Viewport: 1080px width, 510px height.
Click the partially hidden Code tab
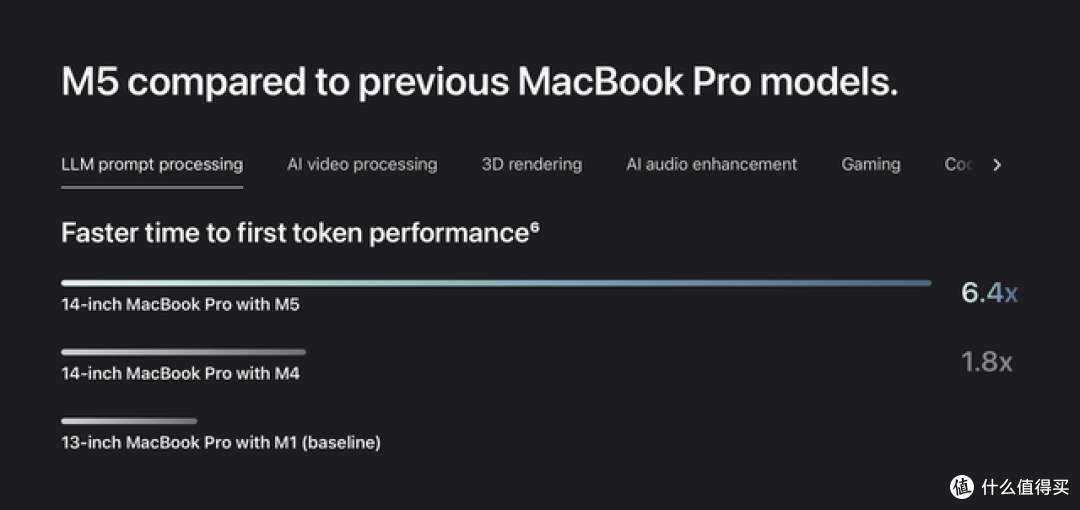tap(958, 165)
